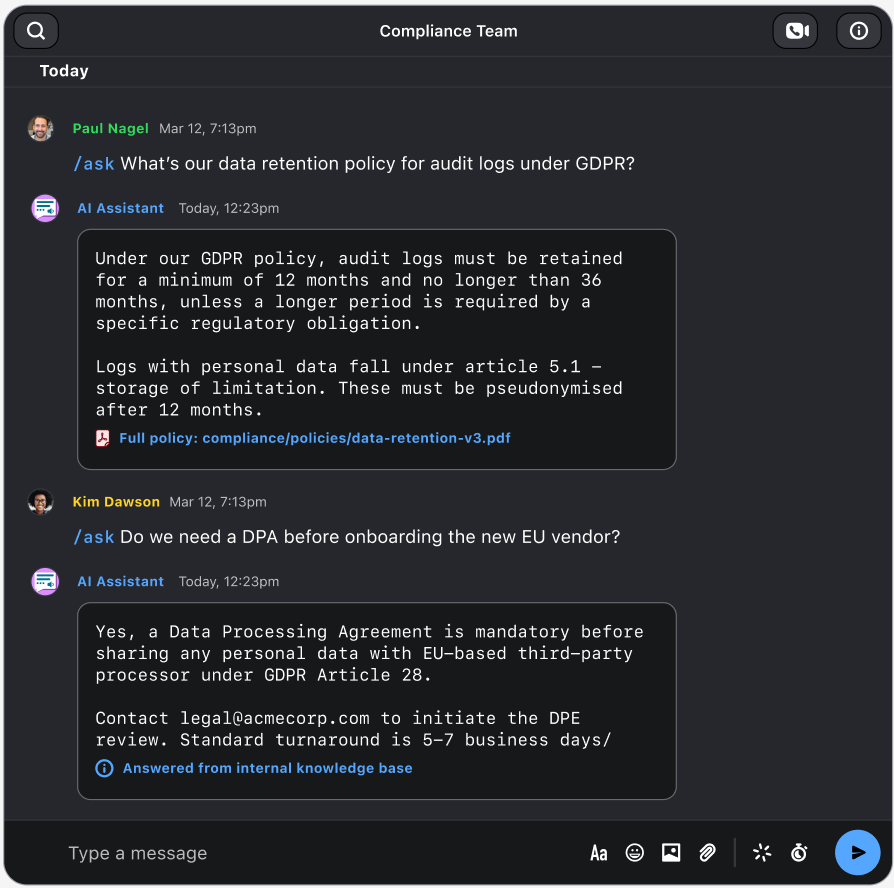Open the conversation info panel
Viewport: 894px width, 888px height.
[x=858, y=31]
